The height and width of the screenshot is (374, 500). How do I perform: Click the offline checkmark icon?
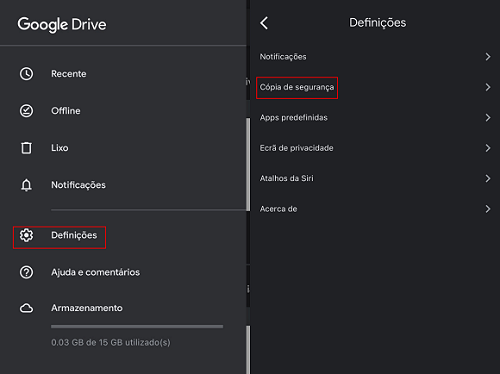point(26,111)
